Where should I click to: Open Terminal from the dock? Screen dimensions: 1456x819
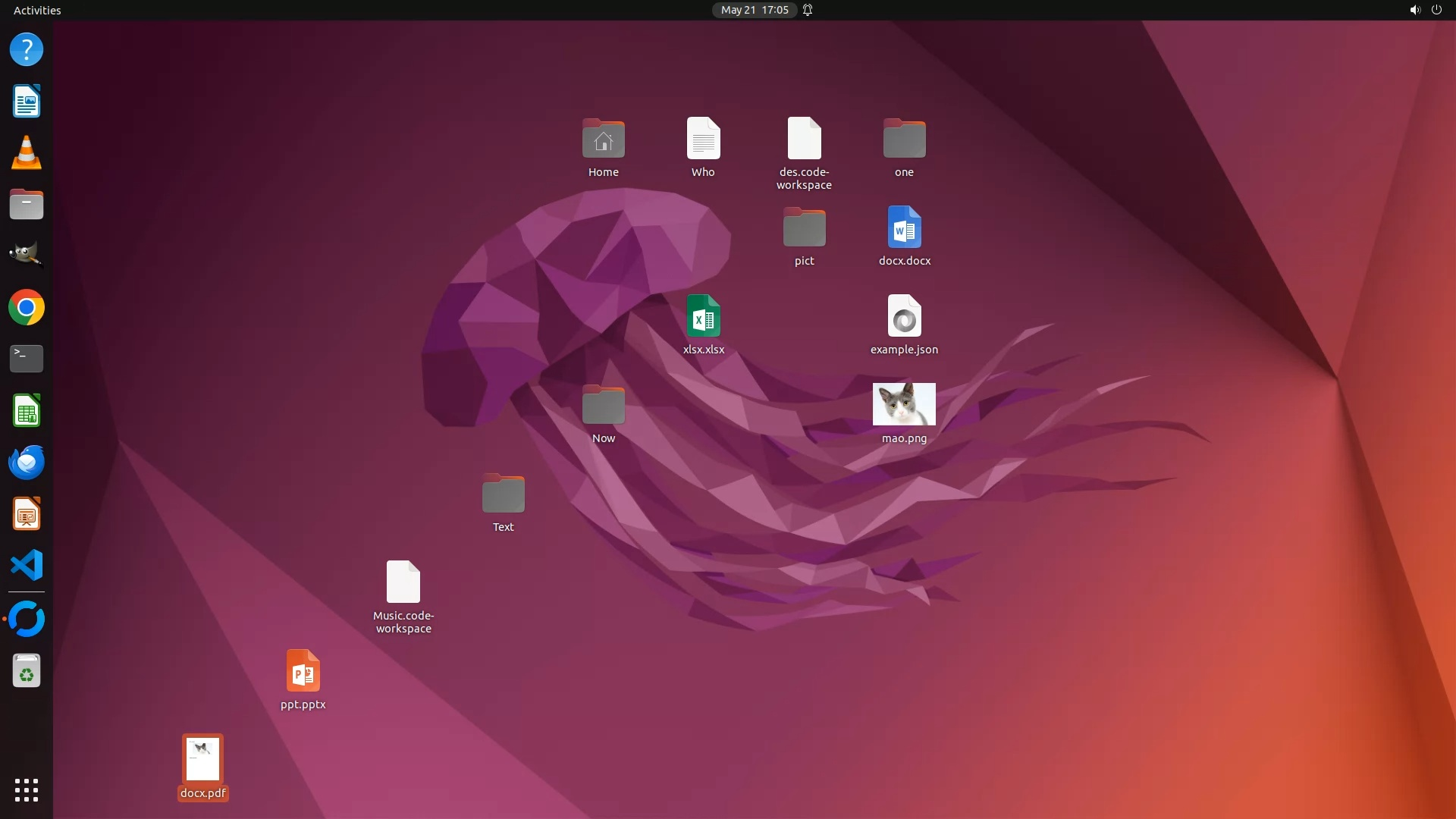tap(27, 359)
